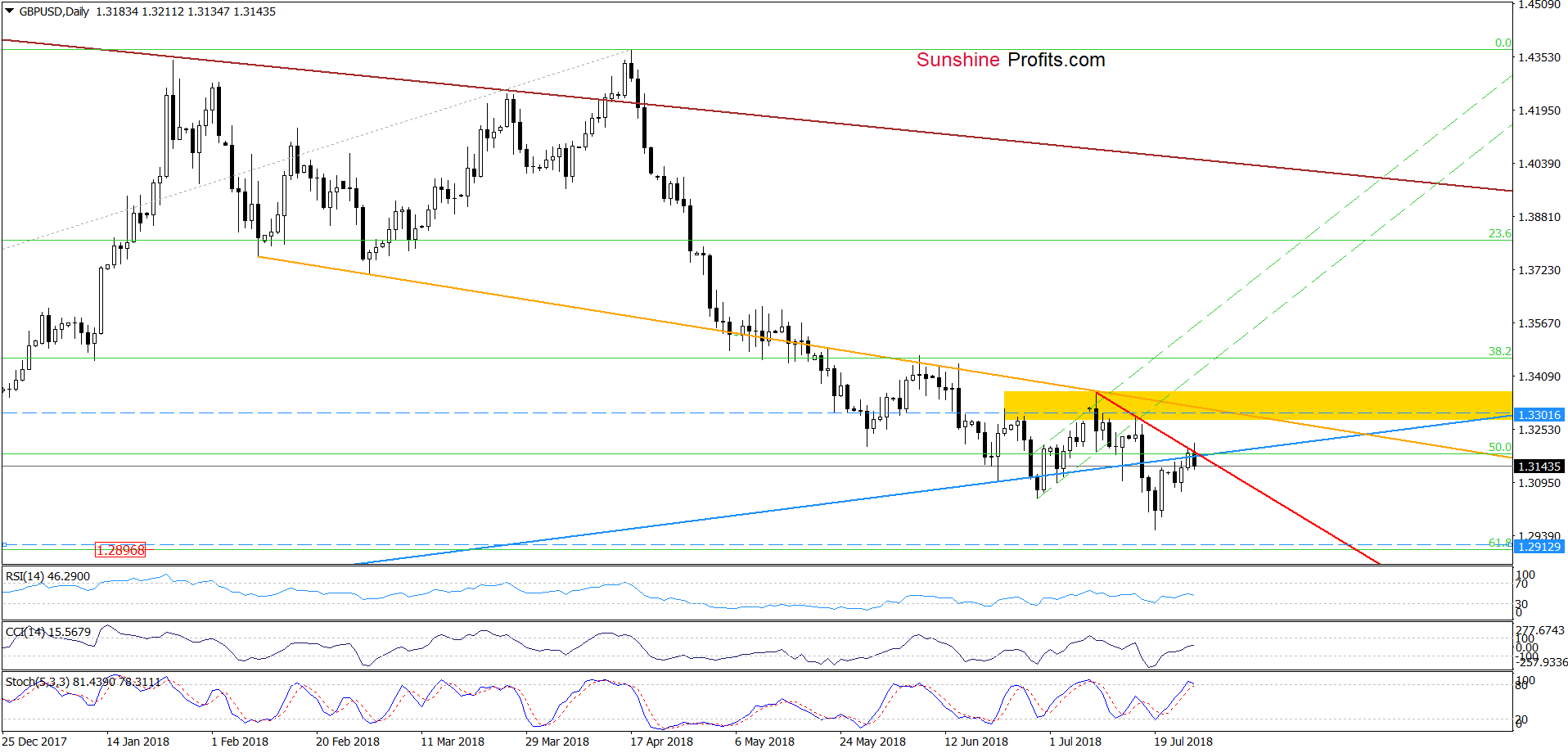The height and width of the screenshot is (753, 1568).
Task: Click the Sunshine Profits.com label
Action: 1011,60
